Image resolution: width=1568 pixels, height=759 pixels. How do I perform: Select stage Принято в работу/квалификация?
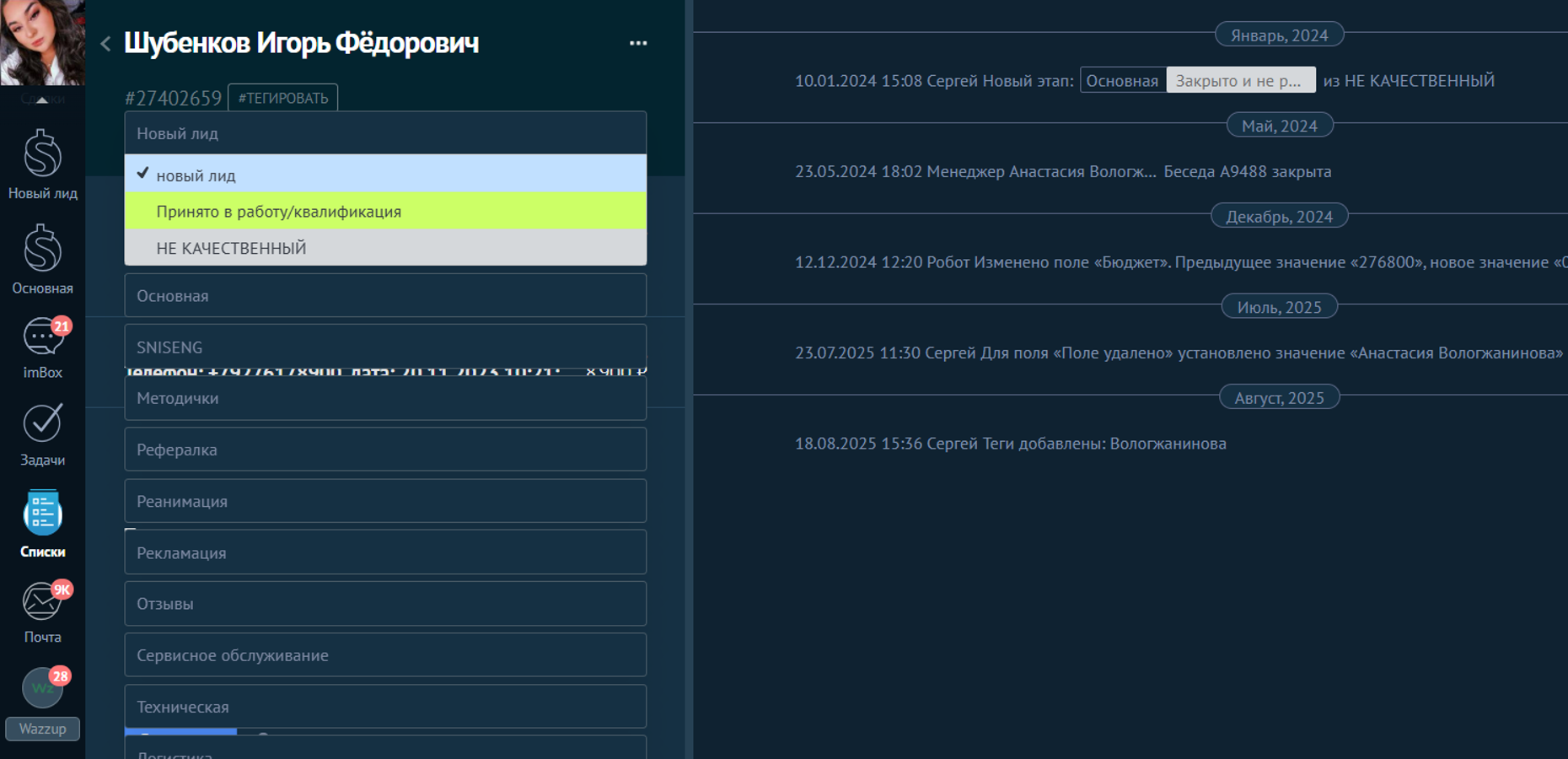385,212
